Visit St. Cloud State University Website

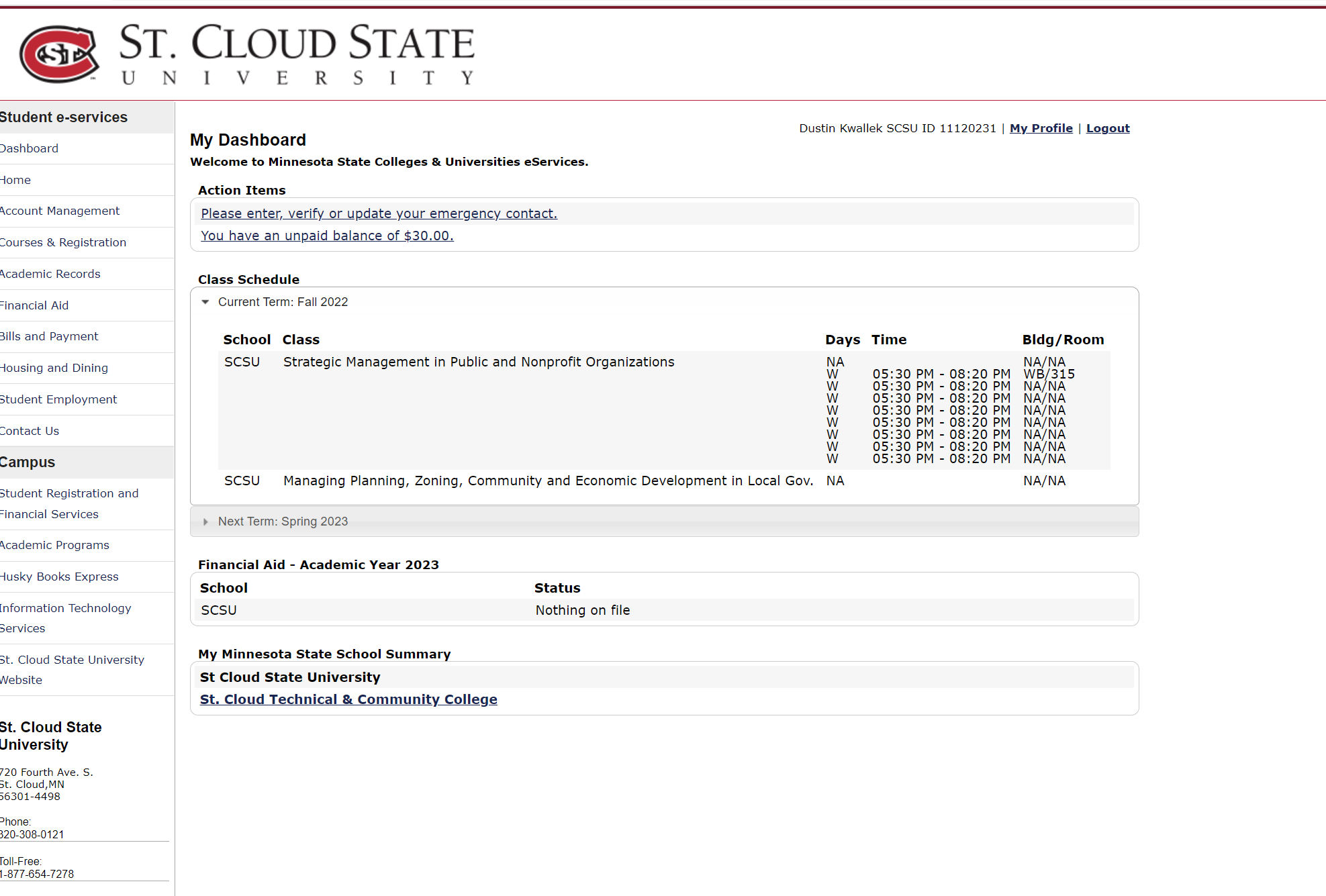[72, 669]
